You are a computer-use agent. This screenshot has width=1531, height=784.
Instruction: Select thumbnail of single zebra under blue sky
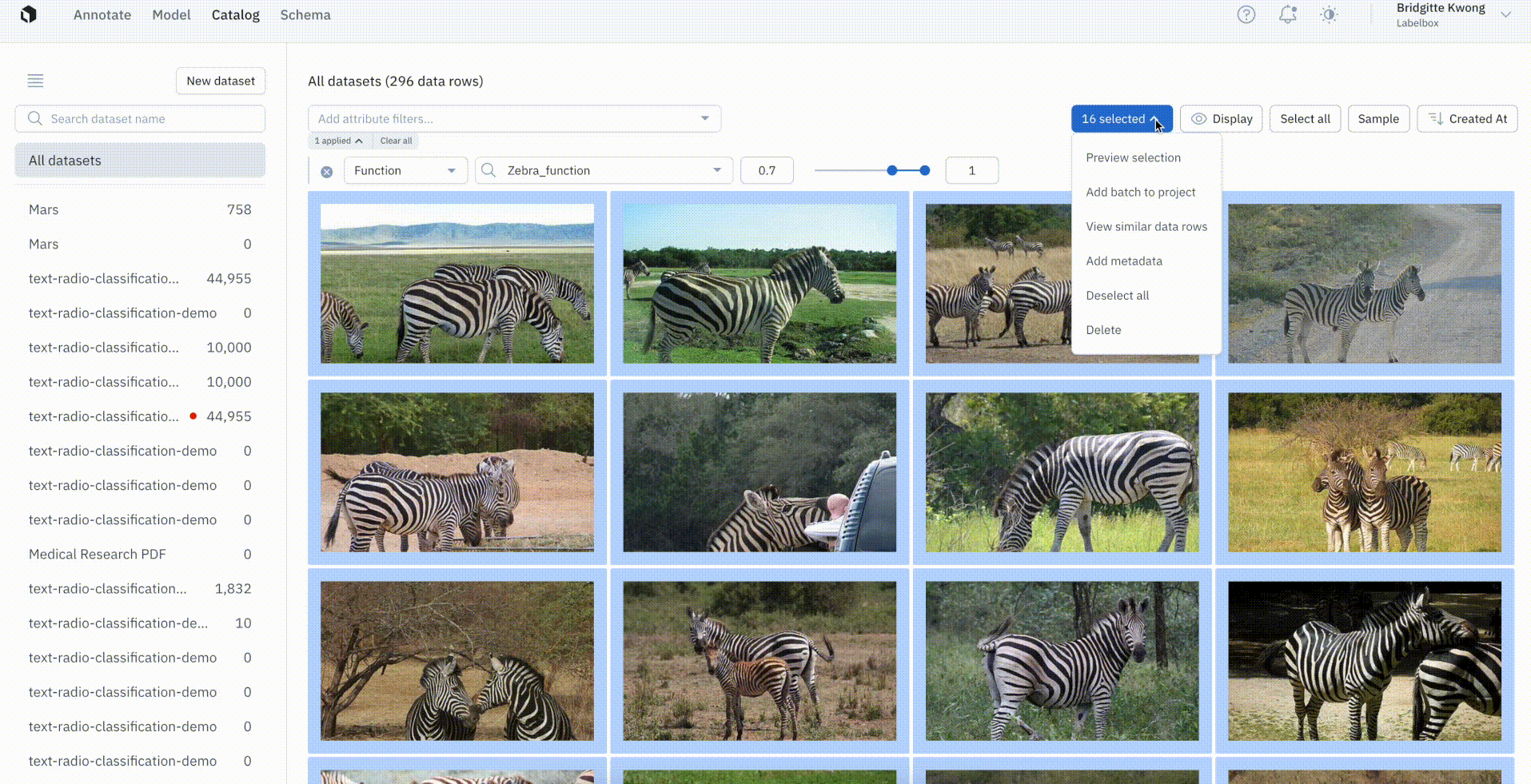coord(760,284)
